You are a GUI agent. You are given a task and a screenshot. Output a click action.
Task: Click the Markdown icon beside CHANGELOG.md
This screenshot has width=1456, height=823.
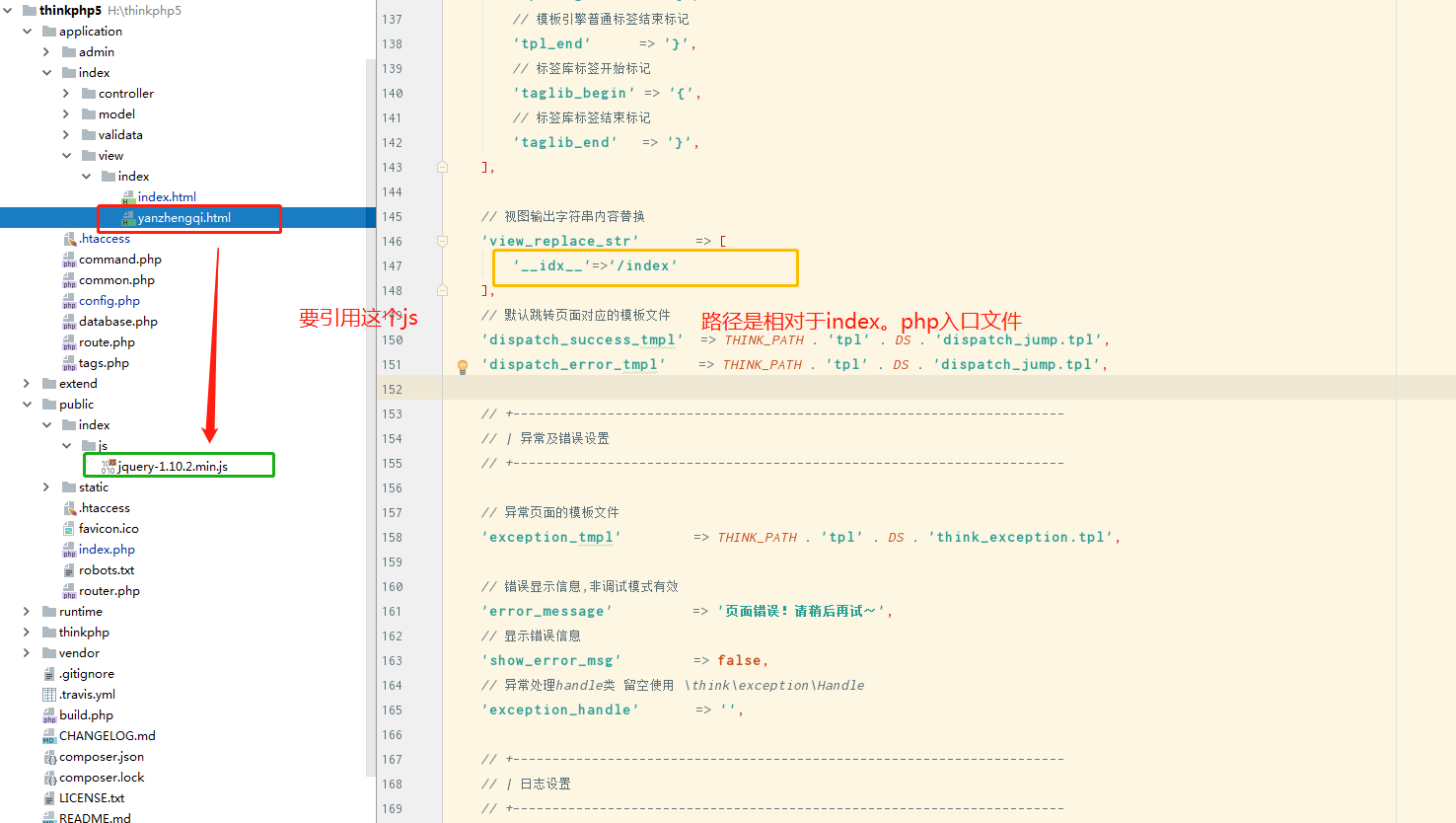(46, 735)
